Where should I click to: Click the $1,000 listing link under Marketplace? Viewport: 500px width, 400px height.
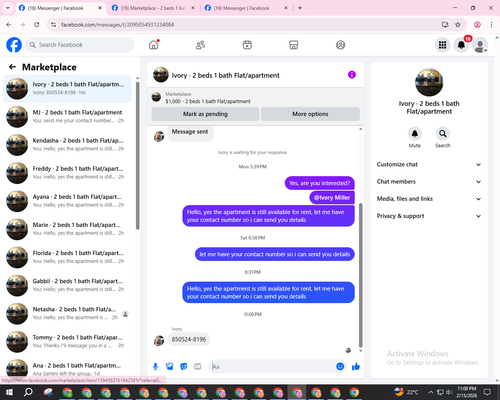click(208, 101)
